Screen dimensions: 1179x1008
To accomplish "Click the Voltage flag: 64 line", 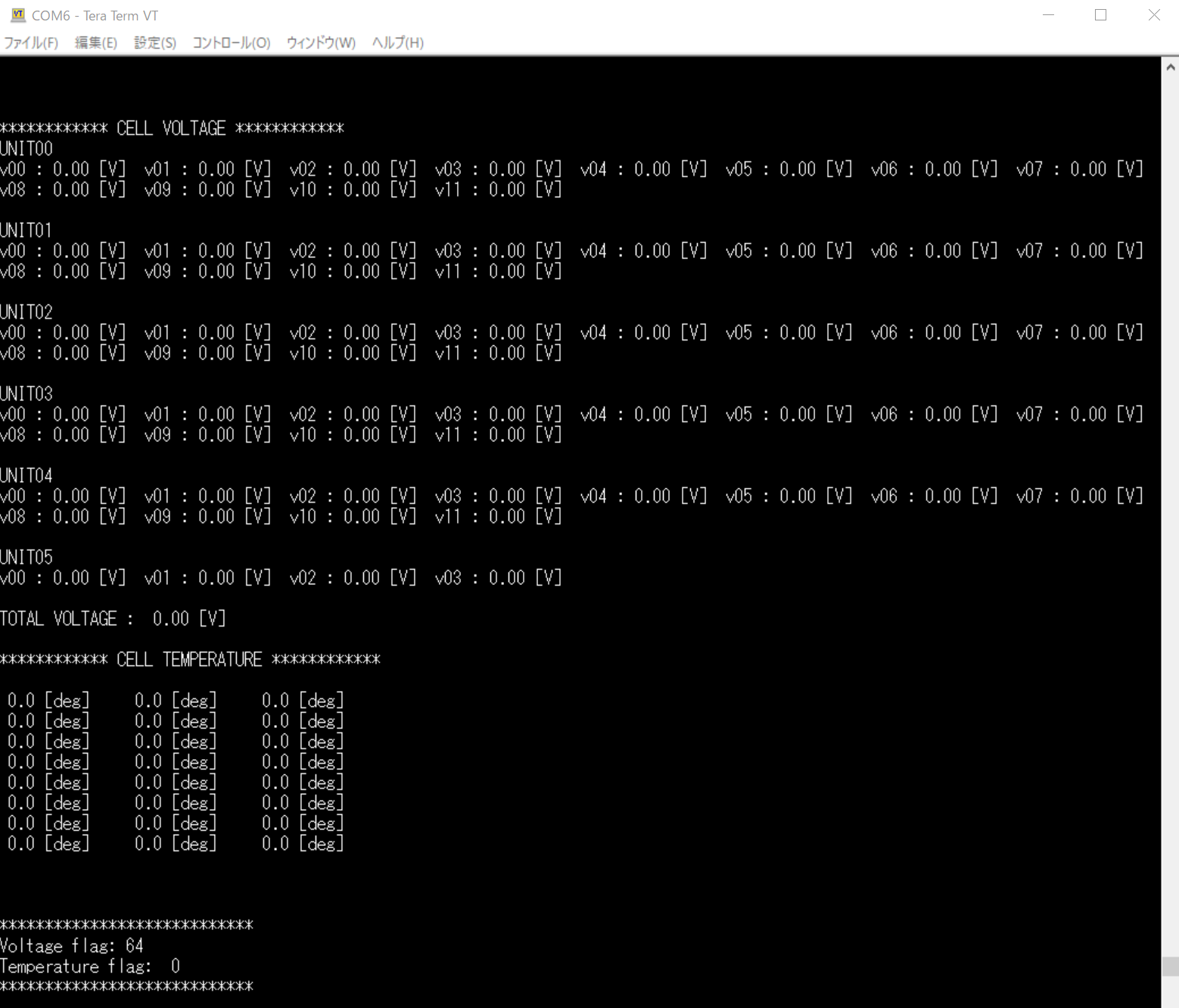I will [x=72, y=945].
